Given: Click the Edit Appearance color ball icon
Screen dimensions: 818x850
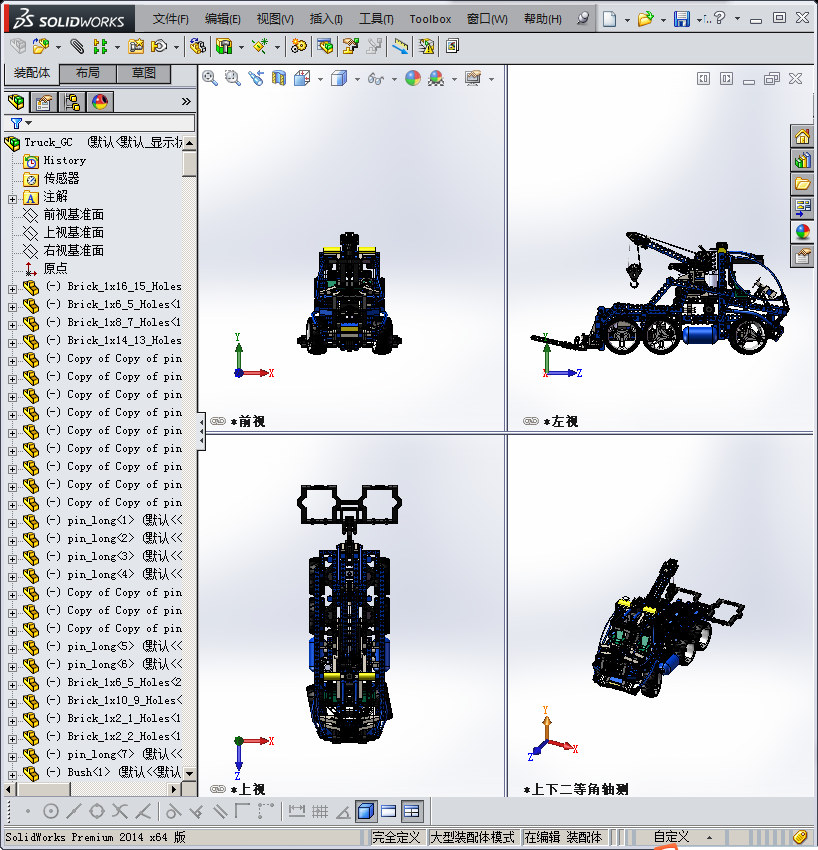Looking at the screenshot, I should (413, 79).
